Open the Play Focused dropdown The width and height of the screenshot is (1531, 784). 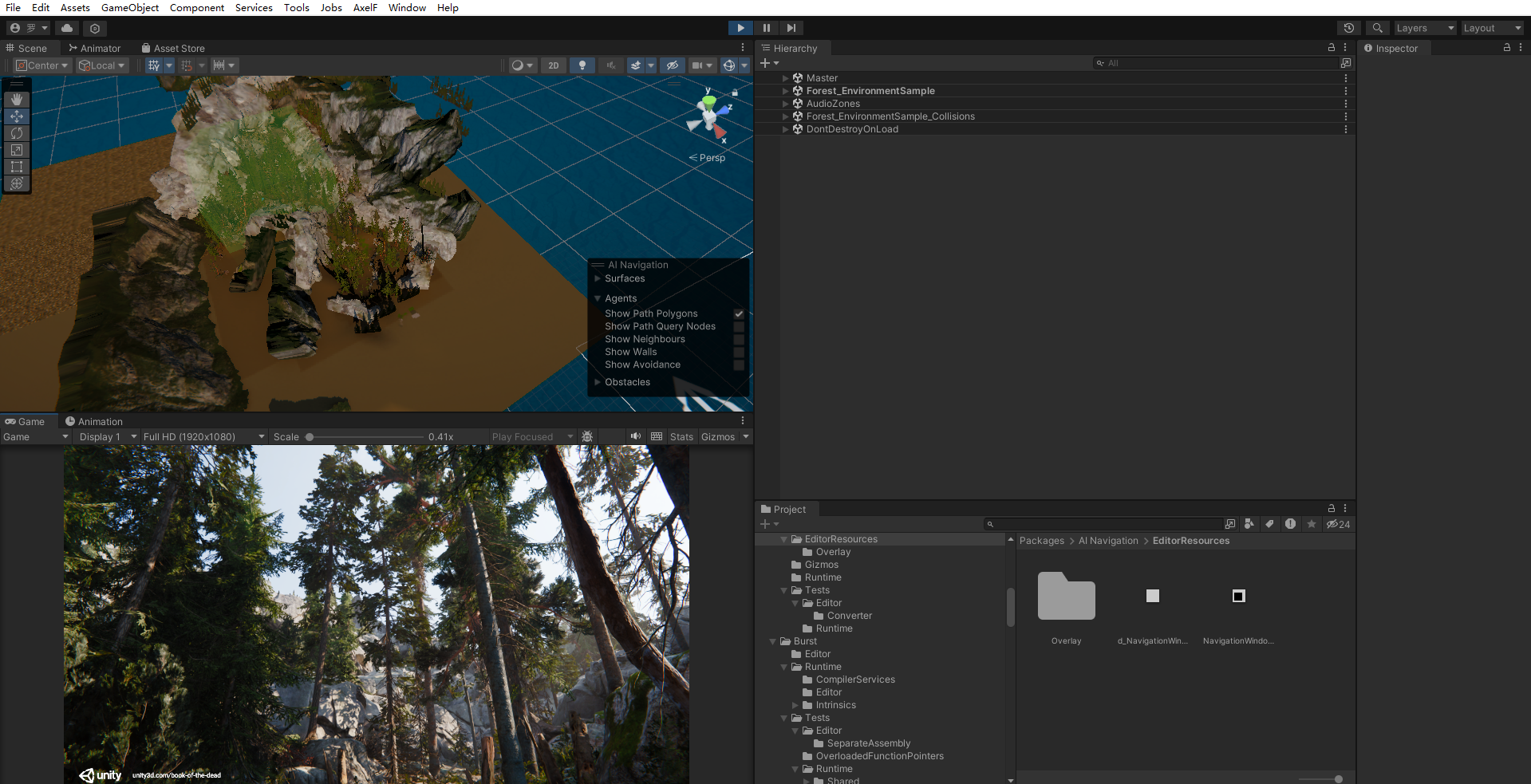pyautogui.click(x=532, y=436)
